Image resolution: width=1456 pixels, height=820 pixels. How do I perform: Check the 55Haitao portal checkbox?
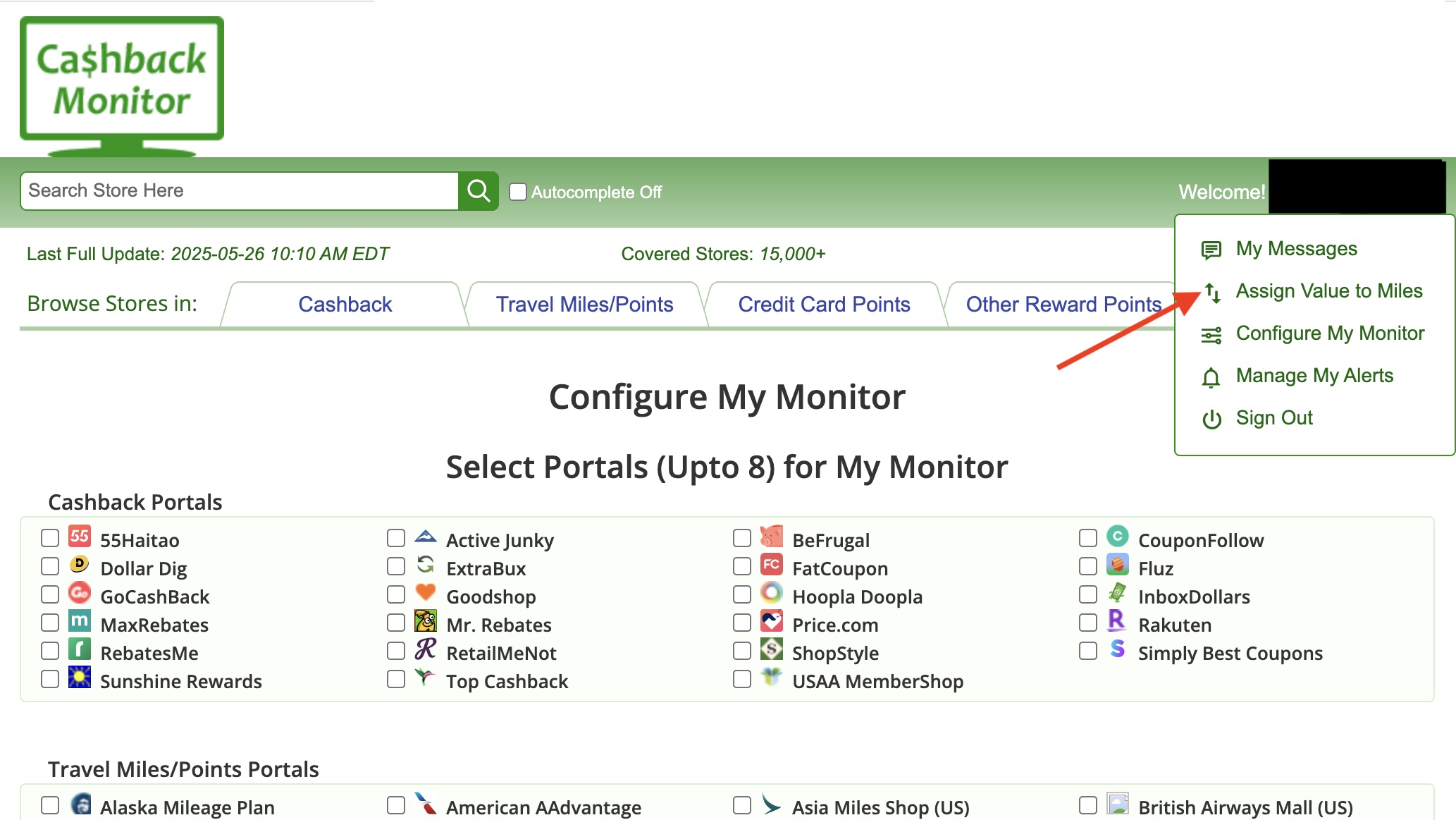(x=50, y=539)
